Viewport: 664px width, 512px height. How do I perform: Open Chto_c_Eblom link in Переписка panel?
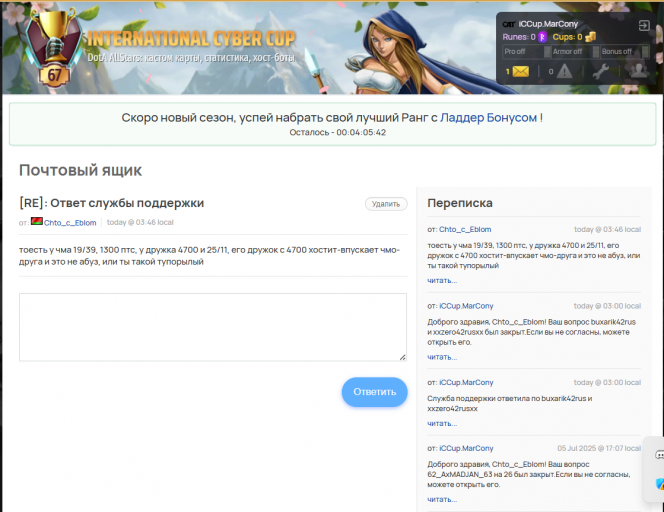[x=465, y=230]
